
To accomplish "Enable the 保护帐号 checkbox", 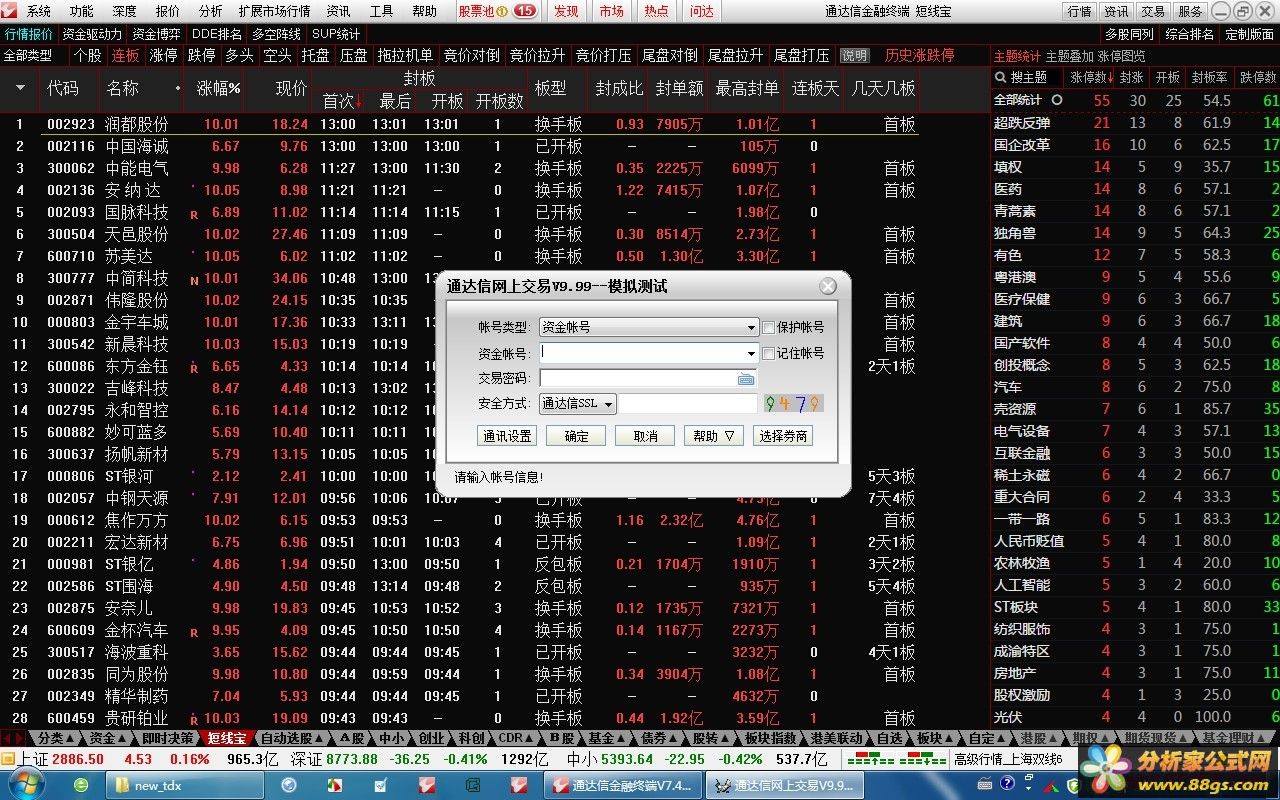I will (768, 327).
